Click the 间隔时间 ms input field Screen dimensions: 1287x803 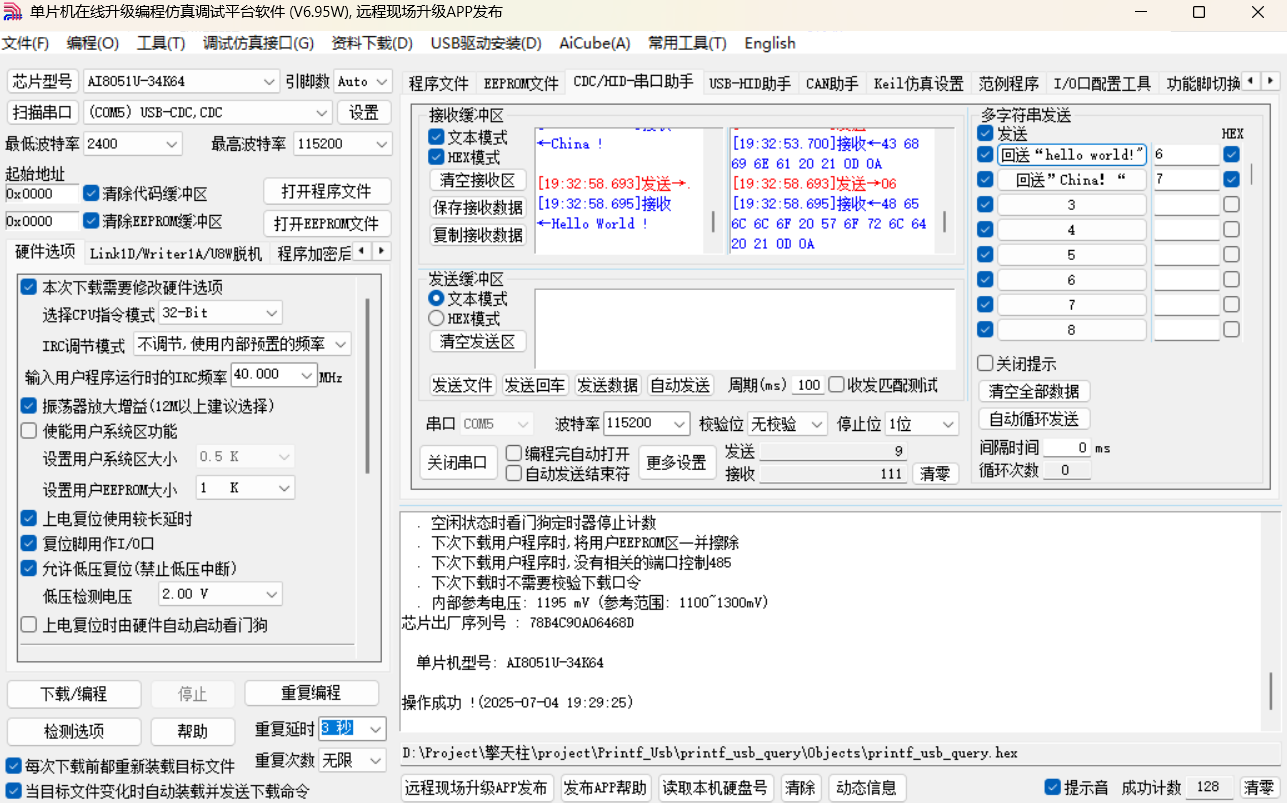pyautogui.click(x=1067, y=448)
